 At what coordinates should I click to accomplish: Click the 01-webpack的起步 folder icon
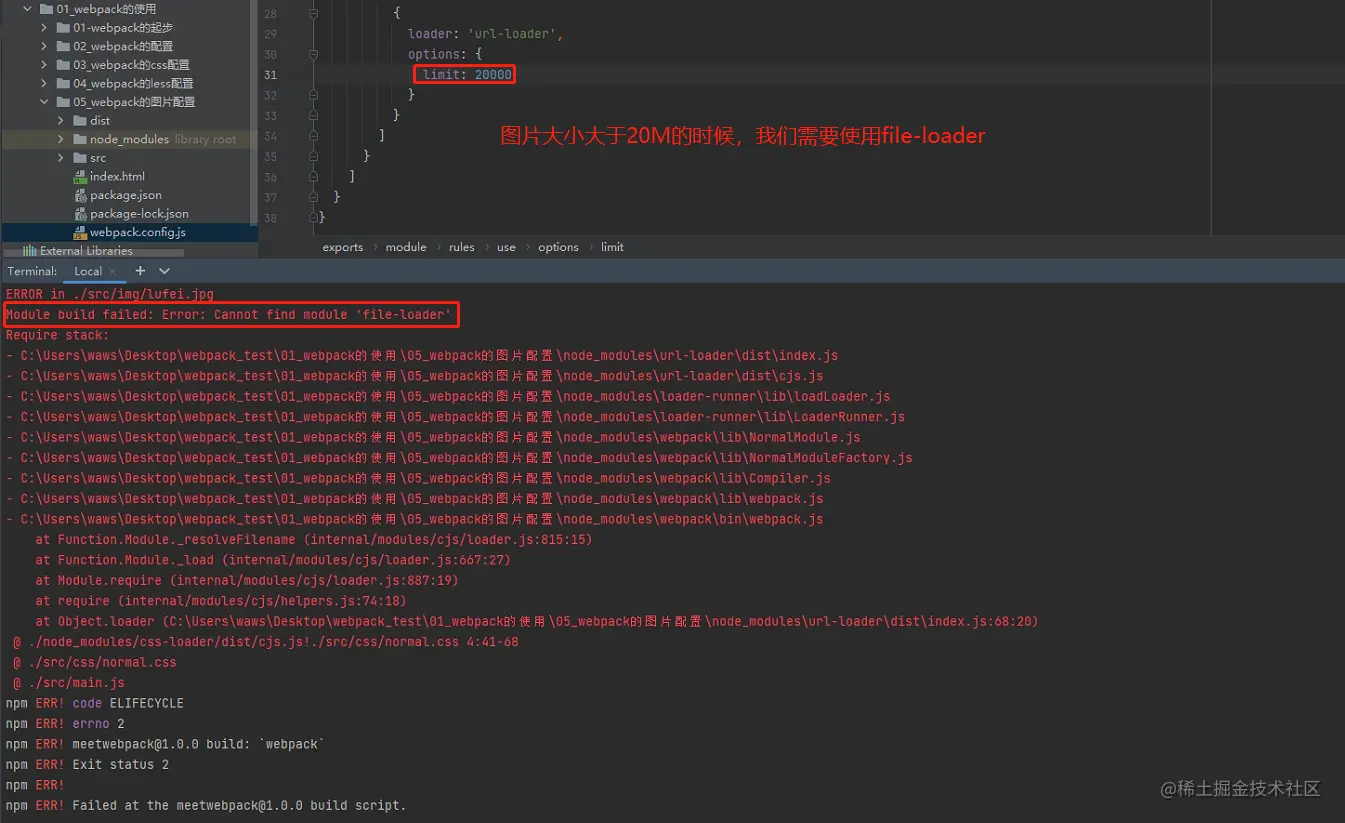63,28
